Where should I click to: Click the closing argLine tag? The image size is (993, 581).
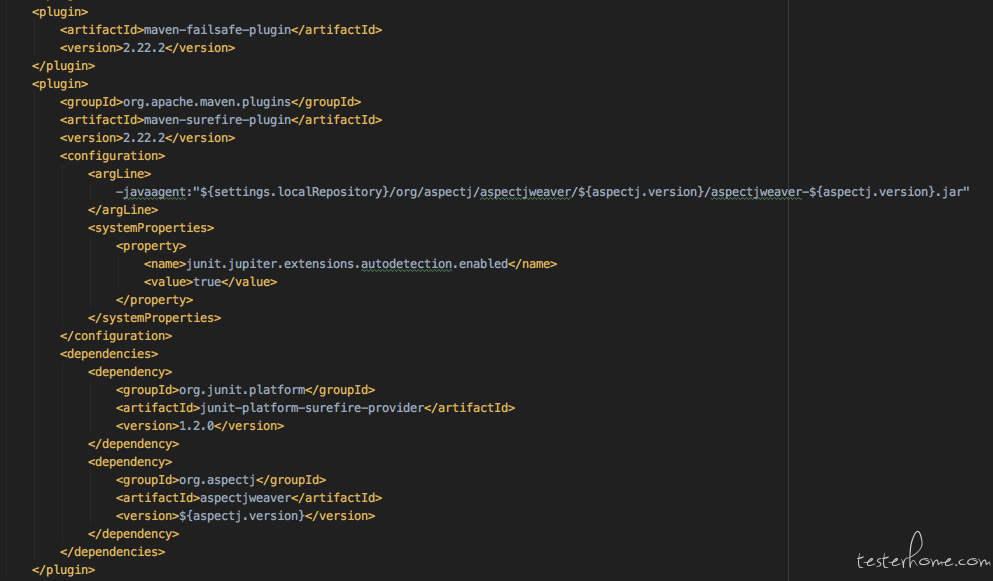coord(123,210)
